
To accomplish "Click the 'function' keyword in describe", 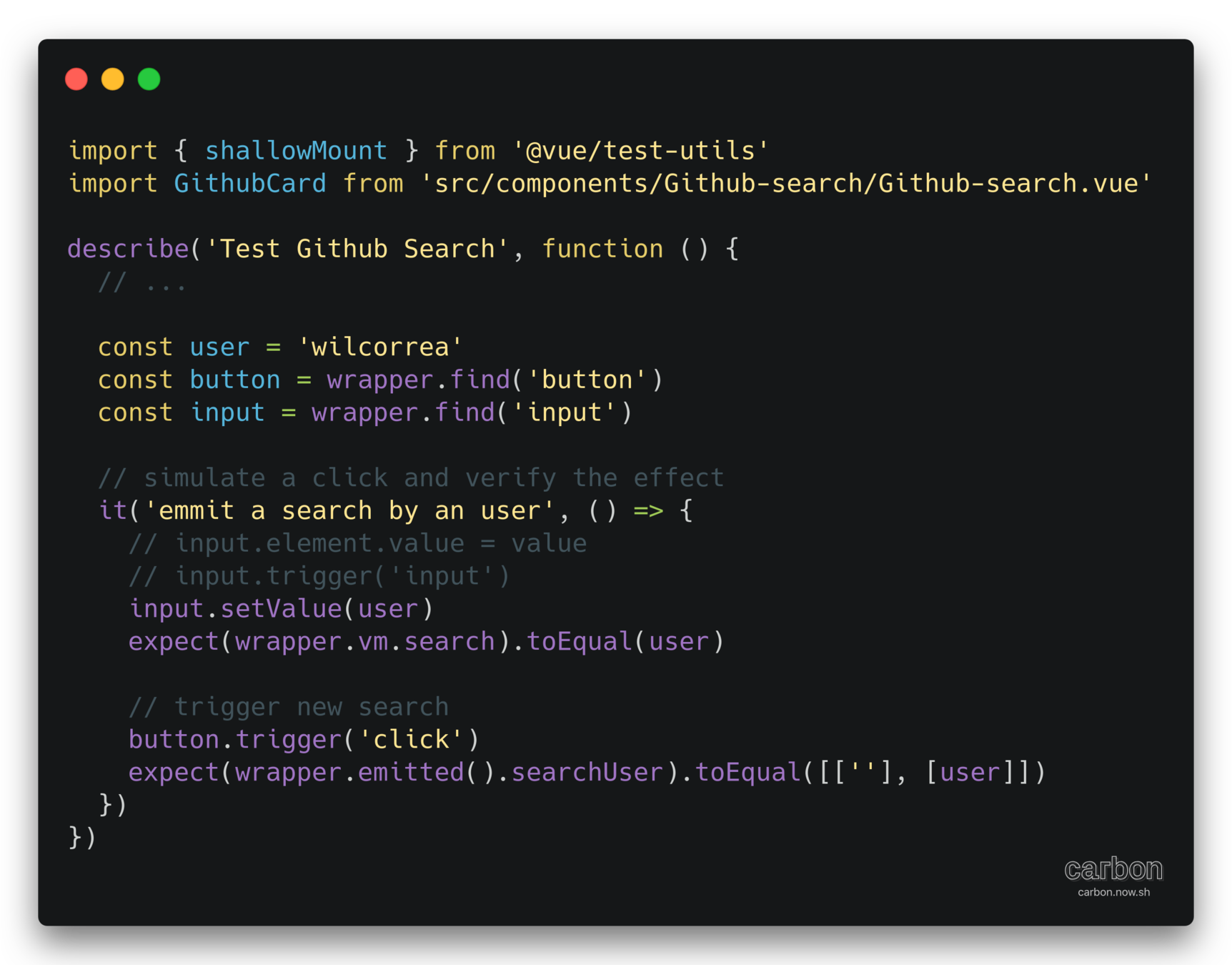I will (602, 249).
